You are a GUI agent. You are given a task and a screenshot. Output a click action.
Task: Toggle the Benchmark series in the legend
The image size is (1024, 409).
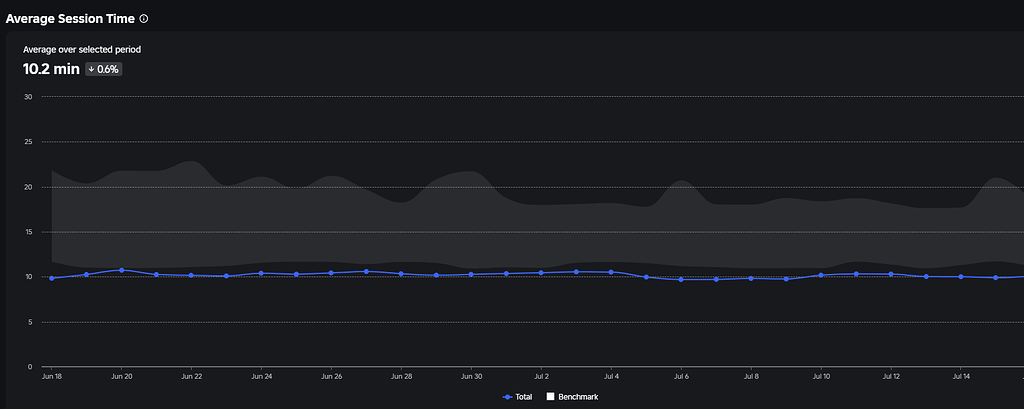[x=572, y=397]
